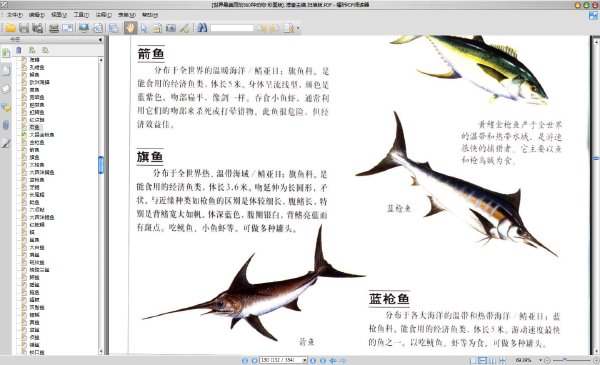The image size is (600, 365).
Task: Go to last page button
Action: click(x=323, y=360)
